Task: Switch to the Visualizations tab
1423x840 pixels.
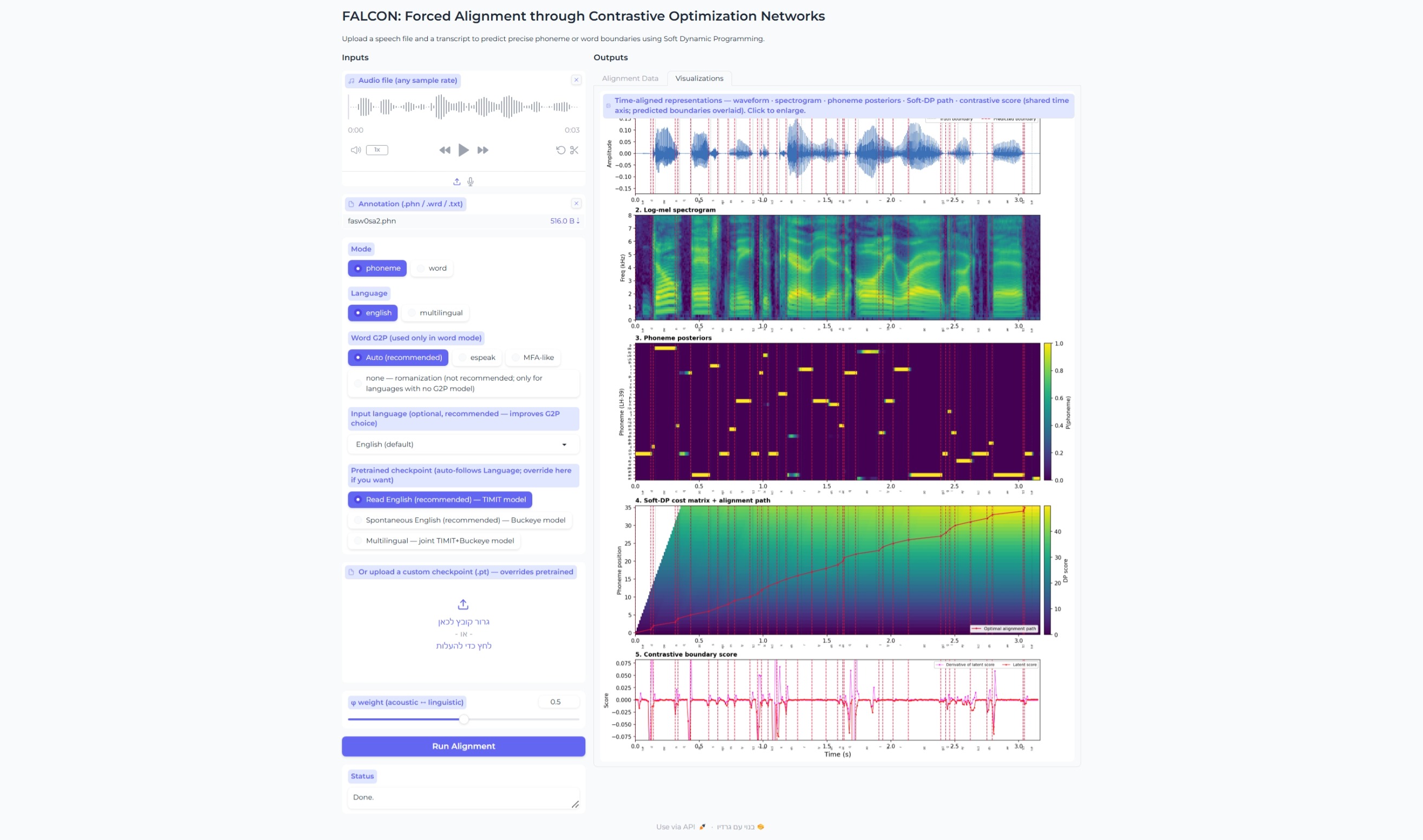Action: [699, 78]
